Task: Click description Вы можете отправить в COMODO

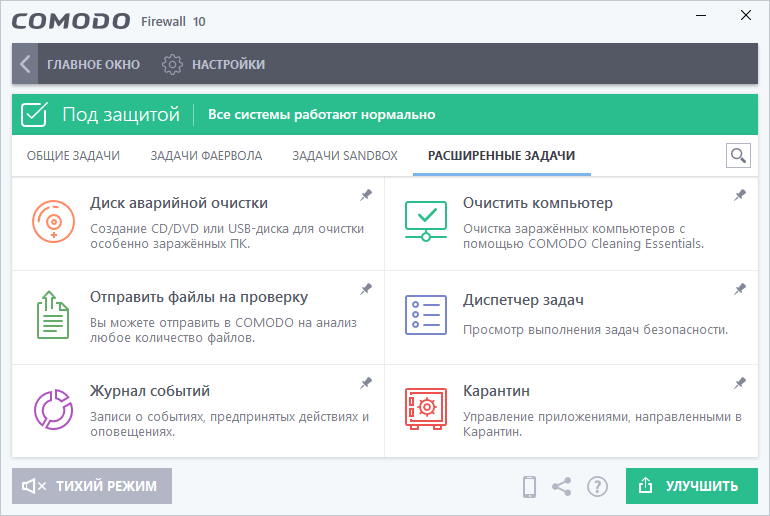Action: (223, 330)
